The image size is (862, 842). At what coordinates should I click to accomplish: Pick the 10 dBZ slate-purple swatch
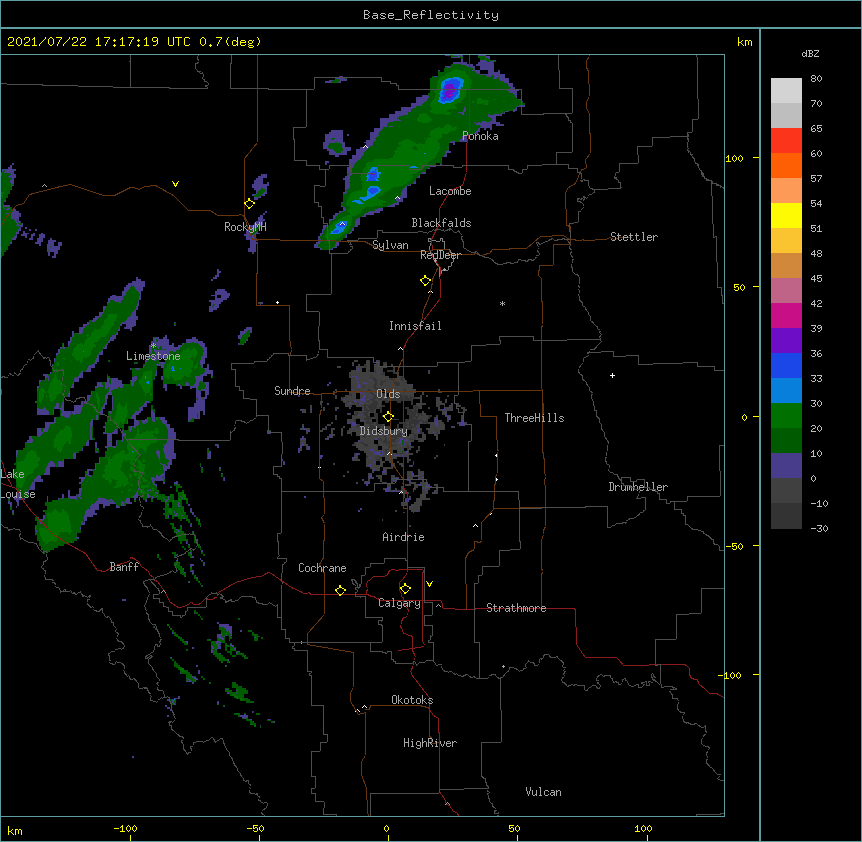[786, 466]
